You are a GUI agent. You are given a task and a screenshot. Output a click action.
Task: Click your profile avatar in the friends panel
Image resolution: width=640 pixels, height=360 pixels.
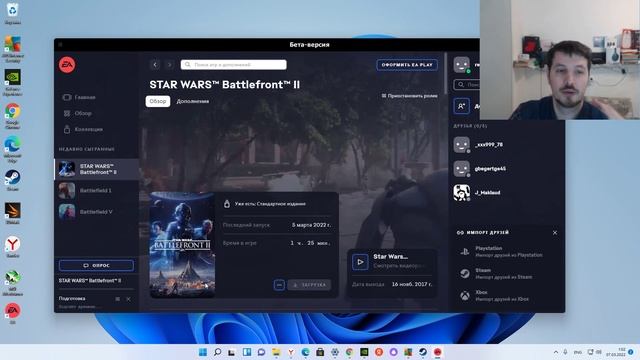click(x=462, y=65)
